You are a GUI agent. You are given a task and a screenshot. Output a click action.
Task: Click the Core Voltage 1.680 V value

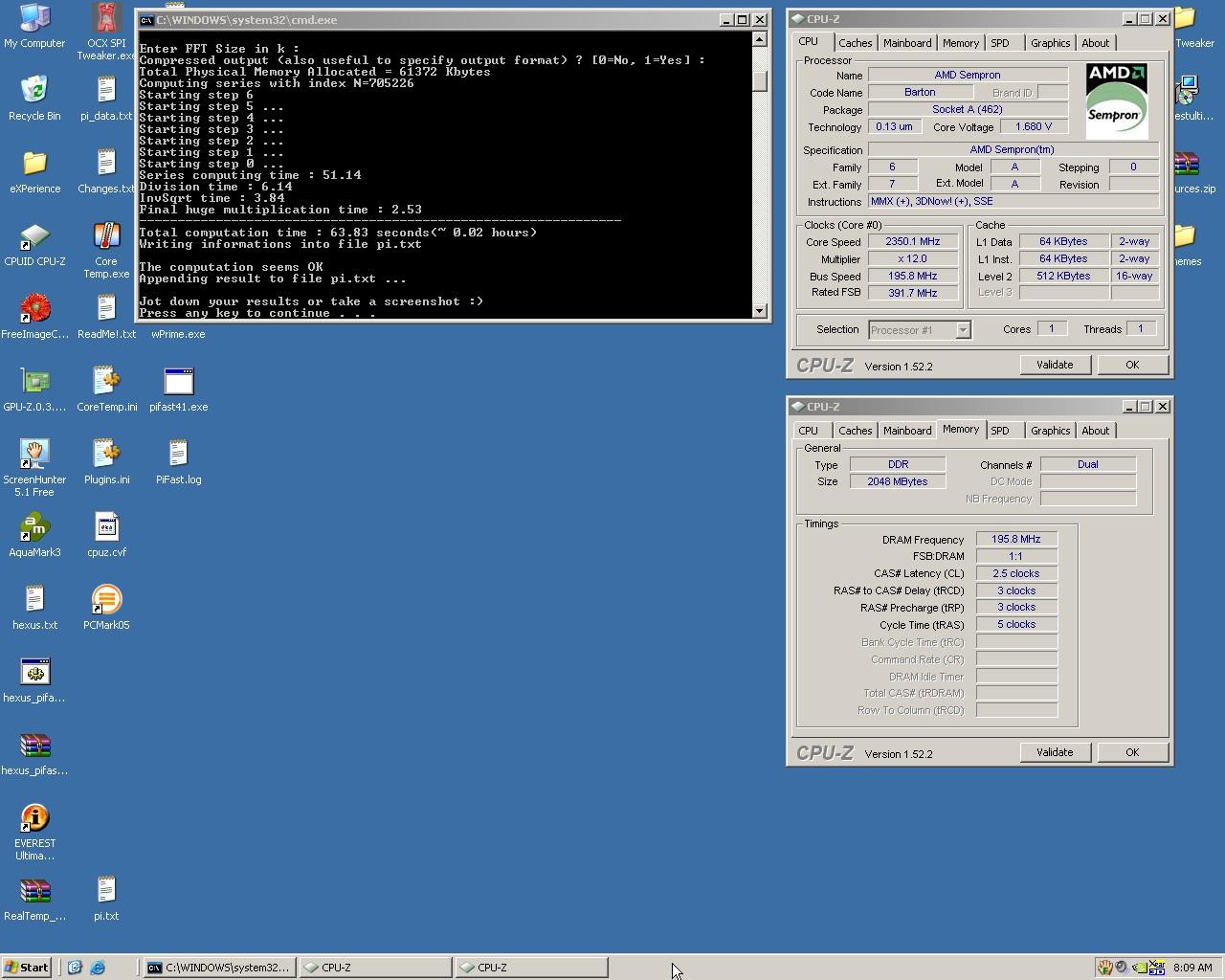click(1034, 126)
